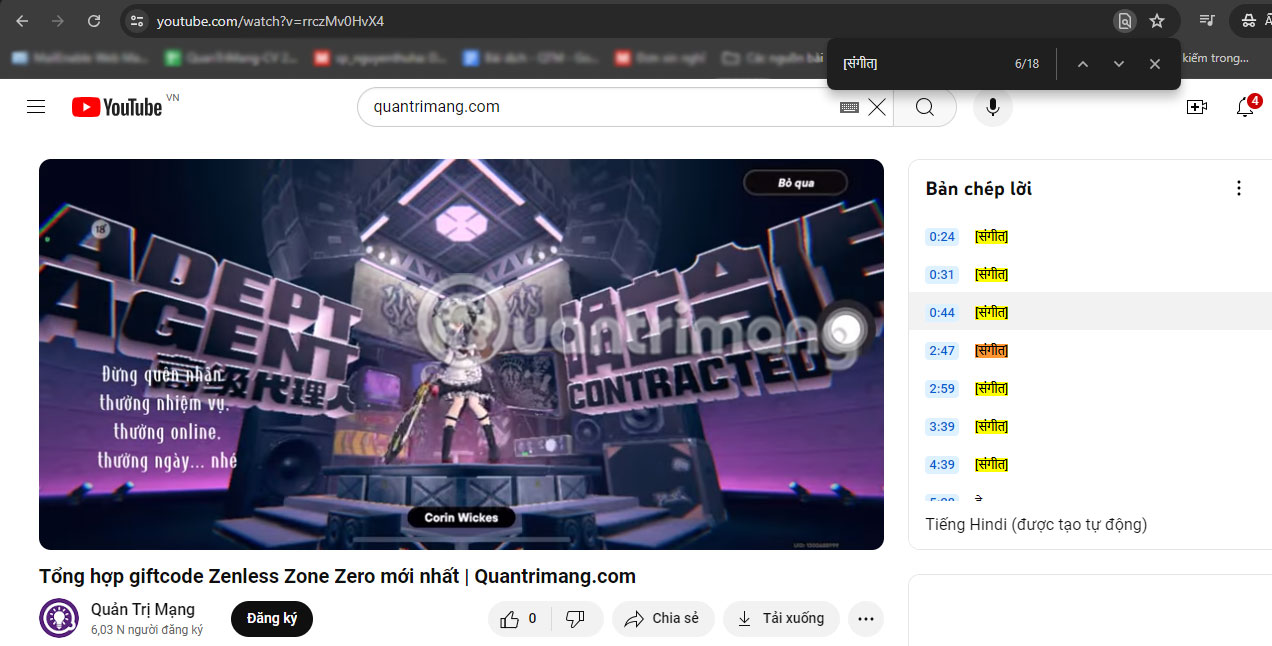Click the subscriber count 6,03 N text
This screenshot has height=646, width=1272.
(x=147, y=630)
